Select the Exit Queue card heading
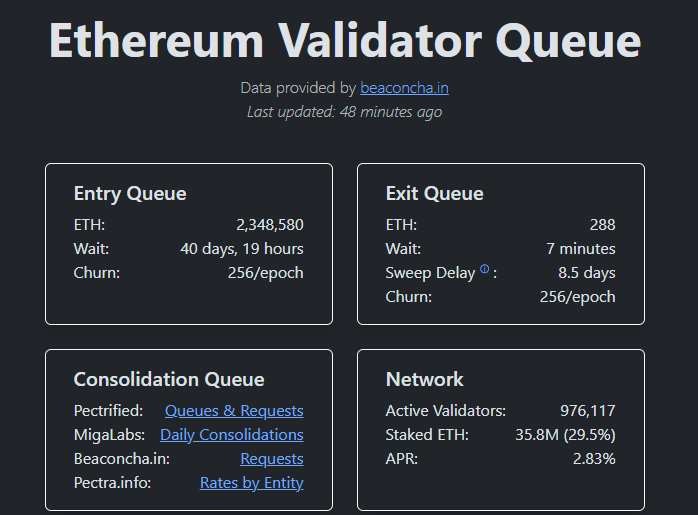698x515 pixels. pyautogui.click(x=434, y=194)
